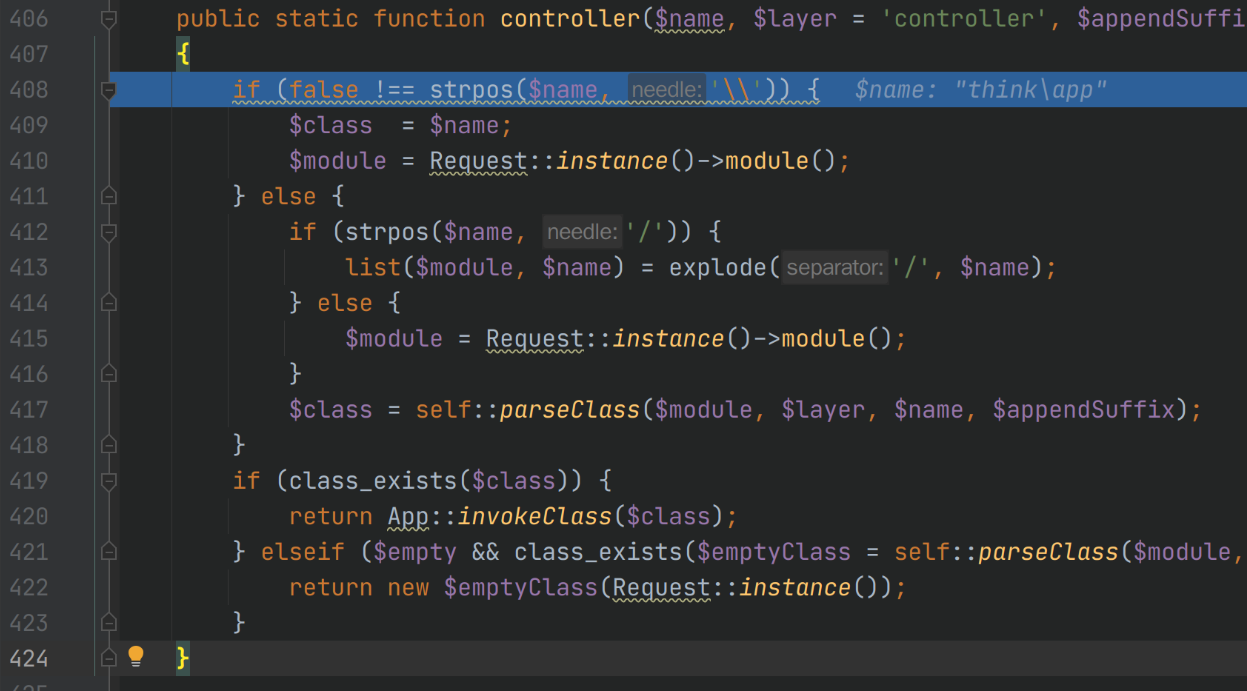Click the underlined App class on line 420
This screenshot has height=691, width=1247.
(x=408, y=516)
